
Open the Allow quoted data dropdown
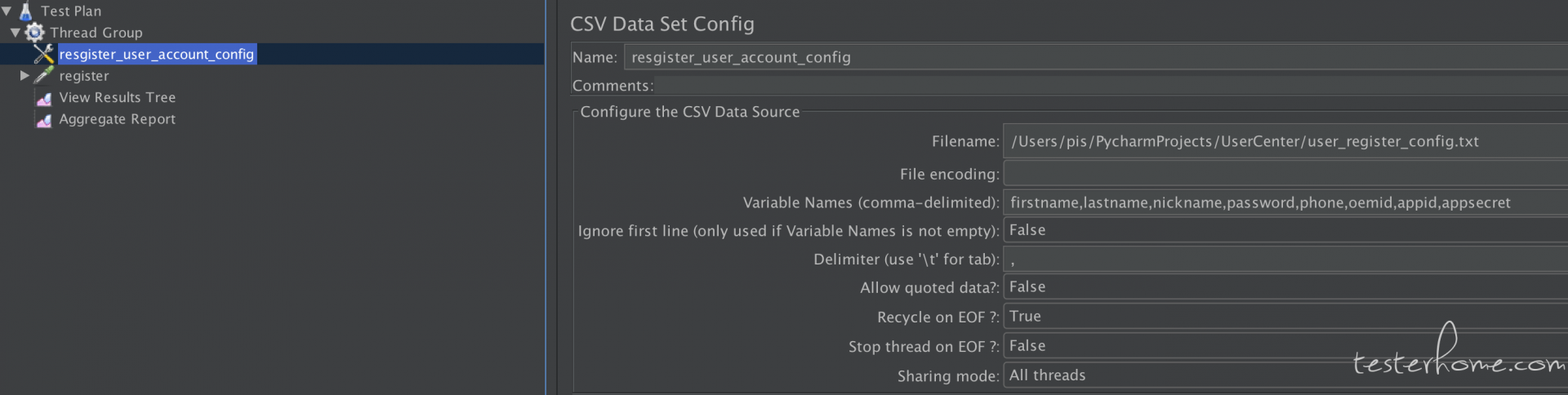pos(1285,287)
